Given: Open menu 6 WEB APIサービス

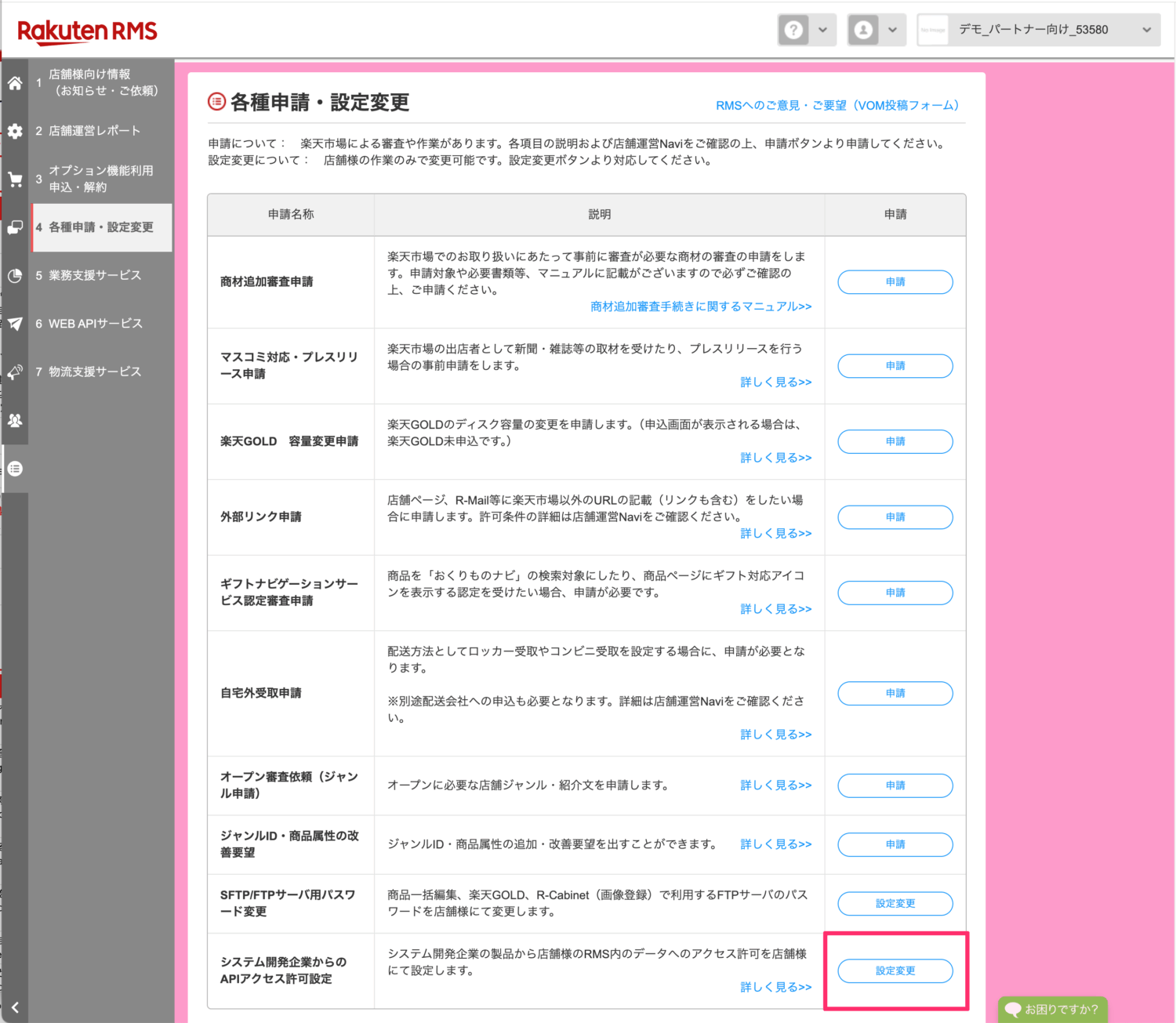Looking at the screenshot, I should point(102,324).
